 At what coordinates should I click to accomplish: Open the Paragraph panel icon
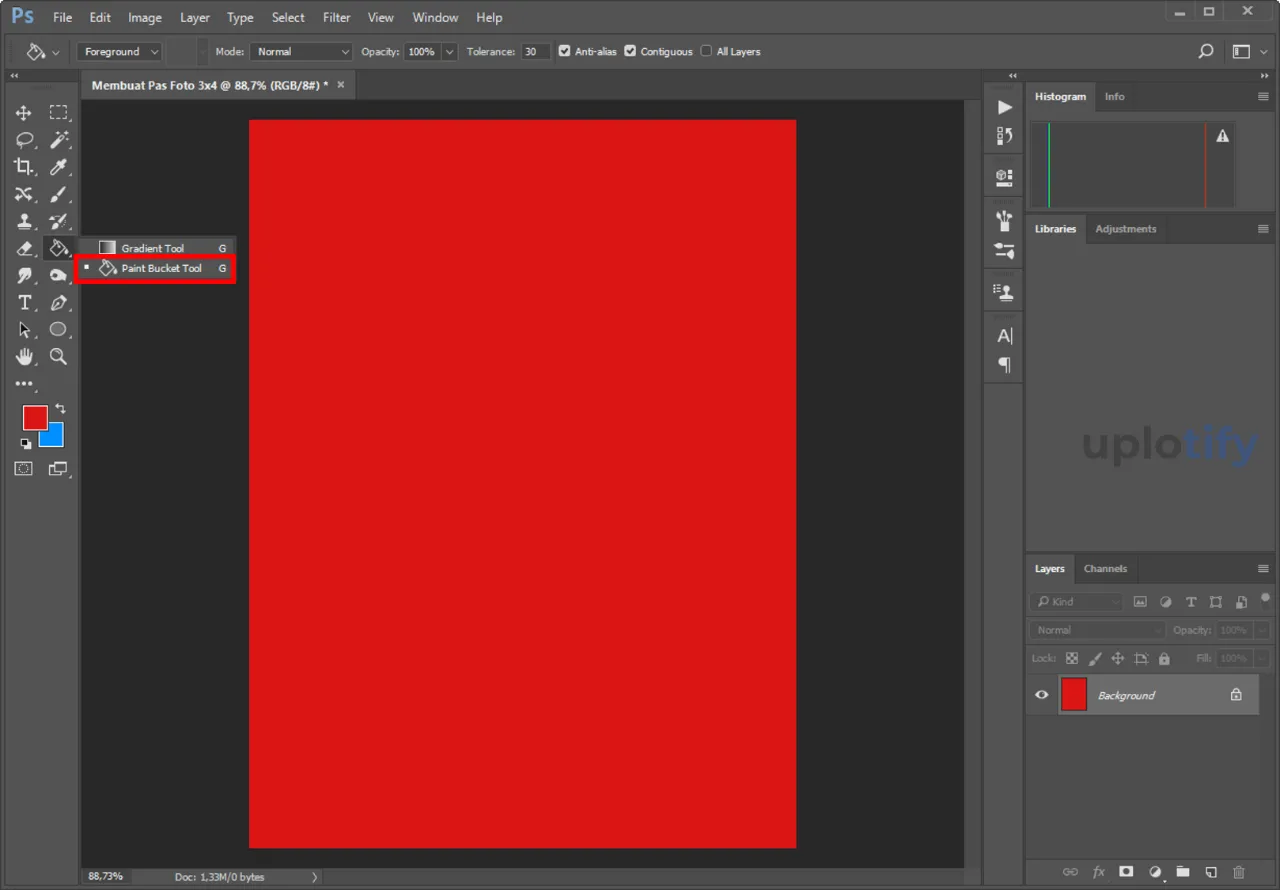tap(1004, 365)
